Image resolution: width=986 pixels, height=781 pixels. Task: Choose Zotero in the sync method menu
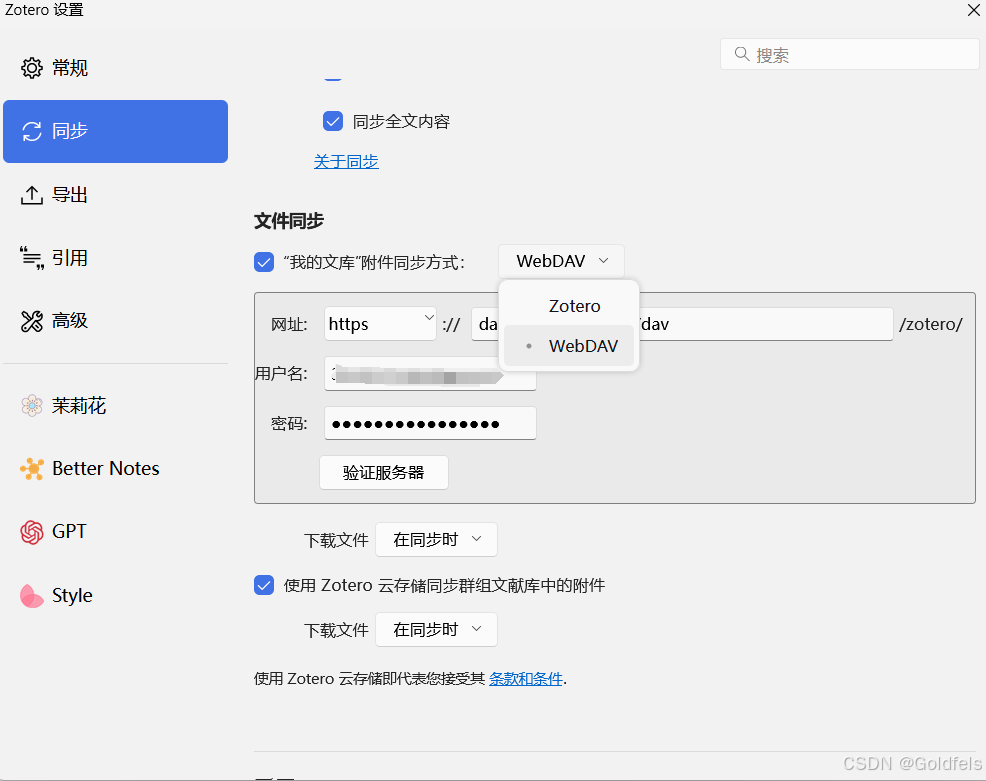[569, 306]
